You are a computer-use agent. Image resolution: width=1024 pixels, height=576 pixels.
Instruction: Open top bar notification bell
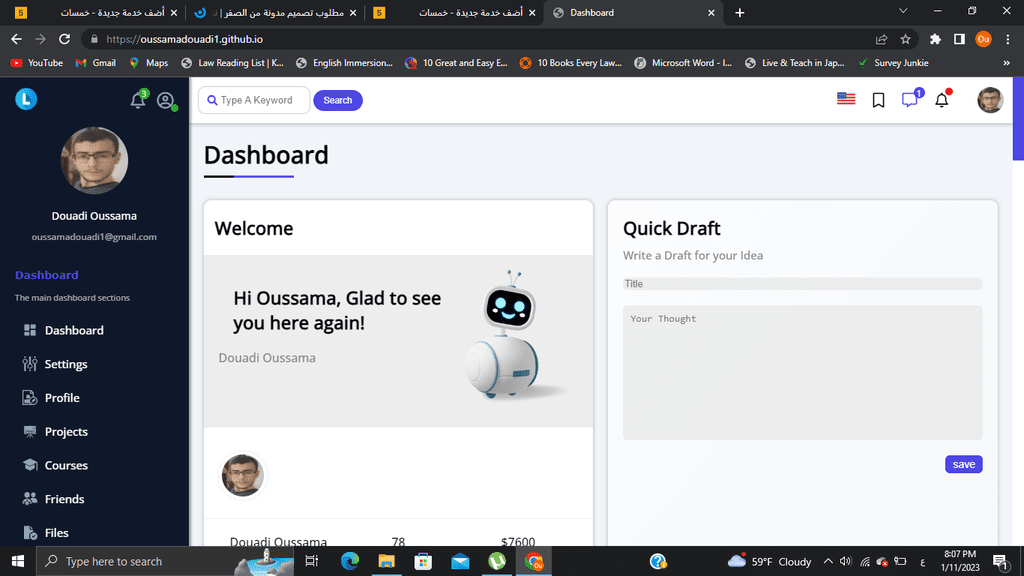942,99
